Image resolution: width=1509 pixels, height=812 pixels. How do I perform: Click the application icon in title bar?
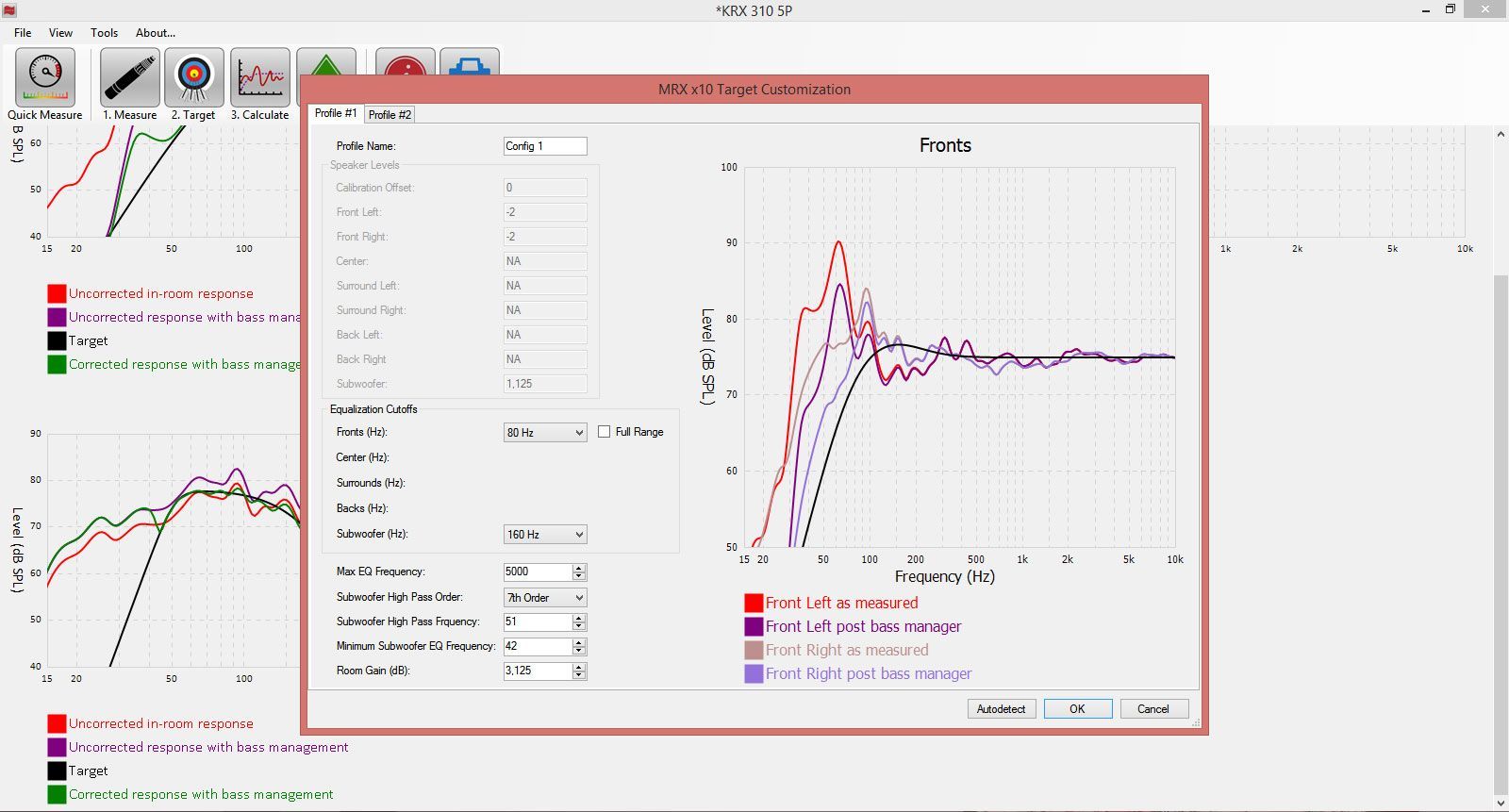point(9,10)
